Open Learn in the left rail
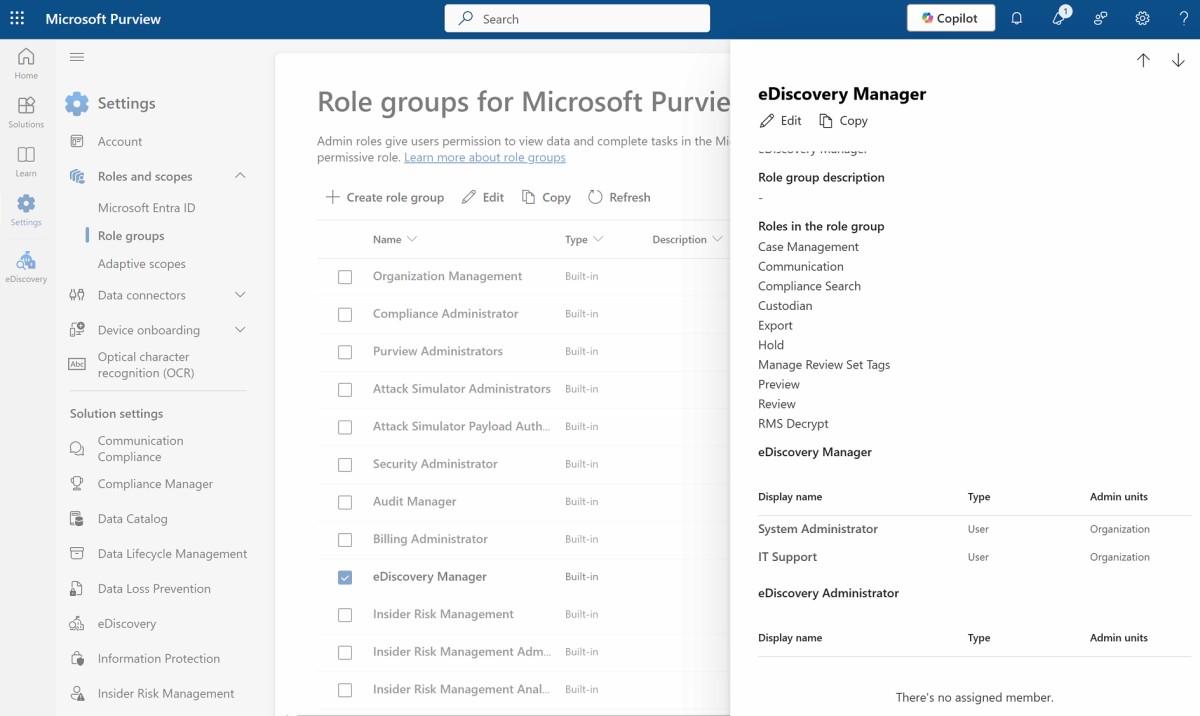1200x716 pixels. pyautogui.click(x=26, y=161)
